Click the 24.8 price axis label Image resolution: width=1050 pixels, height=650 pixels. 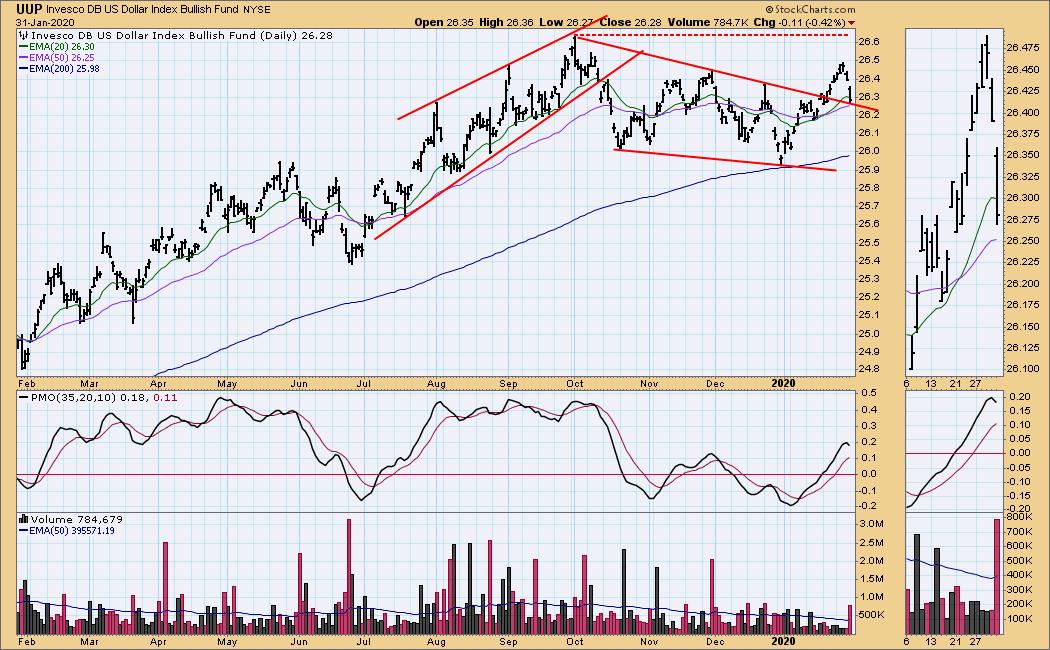point(869,369)
